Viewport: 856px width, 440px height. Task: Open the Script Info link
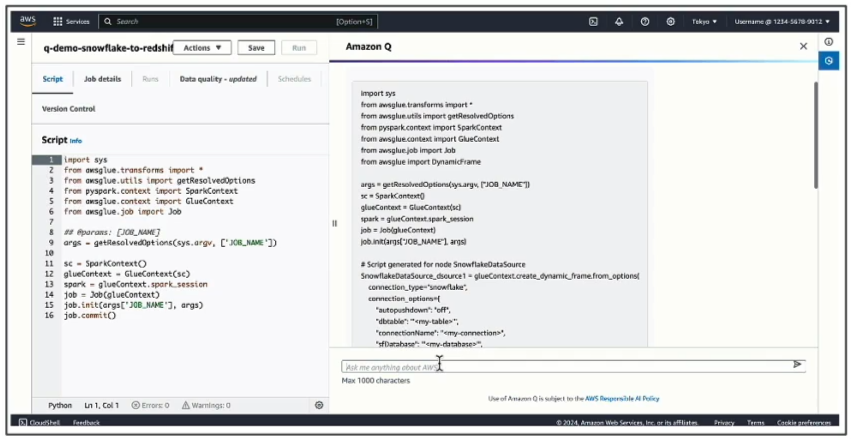click(x=76, y=141)
